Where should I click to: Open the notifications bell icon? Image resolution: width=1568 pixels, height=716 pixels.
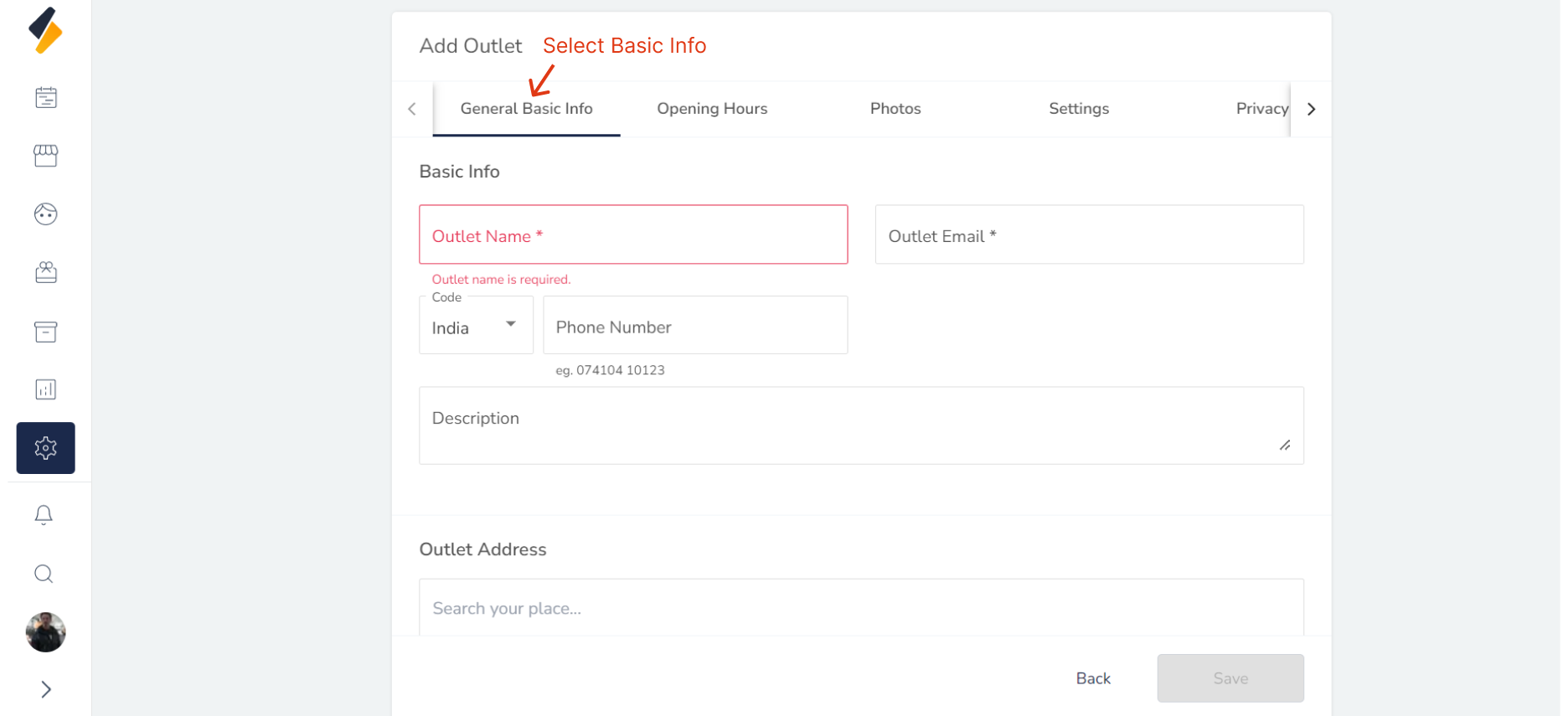(x=44, y=515)
